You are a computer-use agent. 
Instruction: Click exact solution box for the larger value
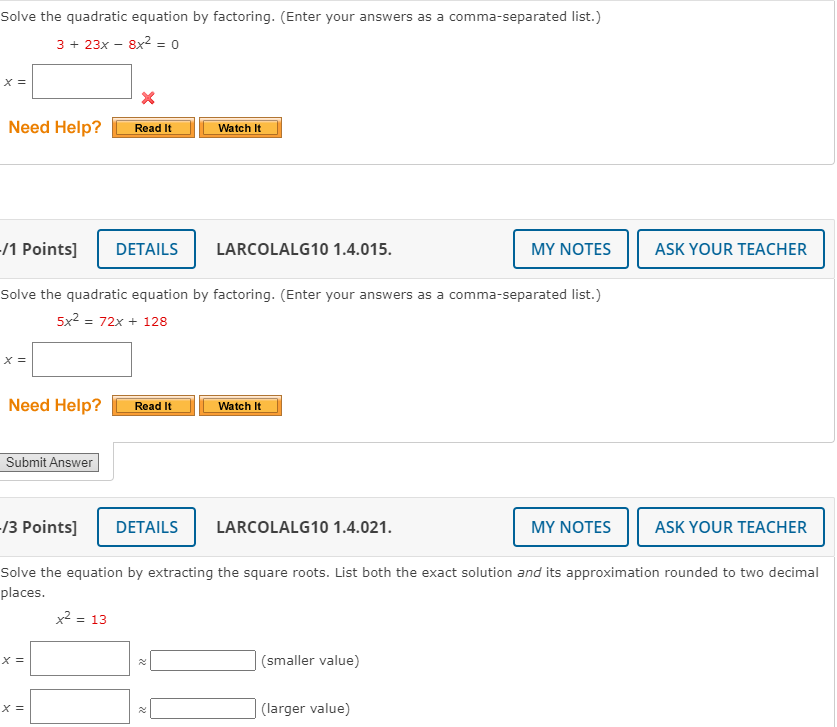tap(80, 707)
